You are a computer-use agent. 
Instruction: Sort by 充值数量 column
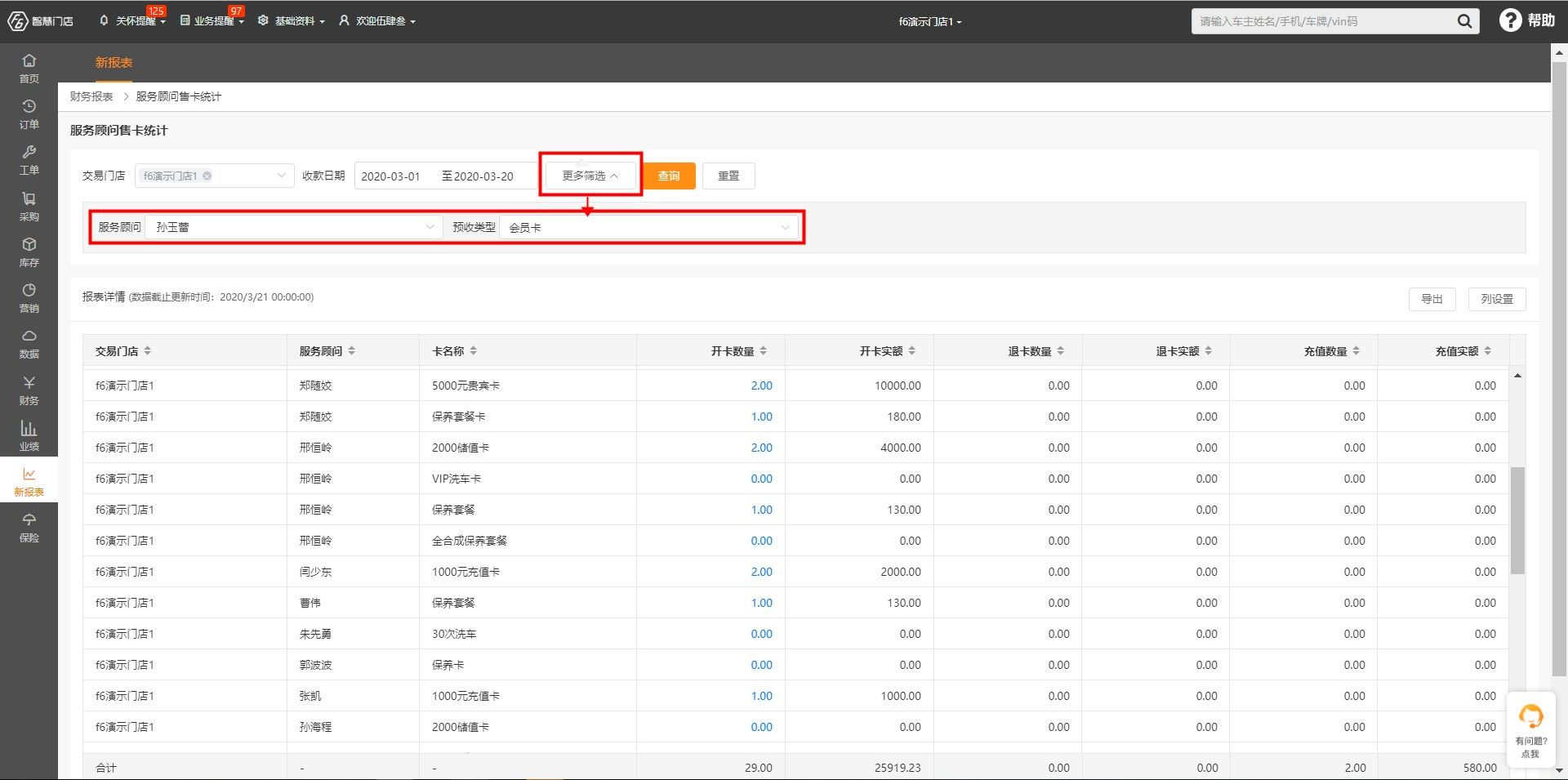tap(1356, 350)
